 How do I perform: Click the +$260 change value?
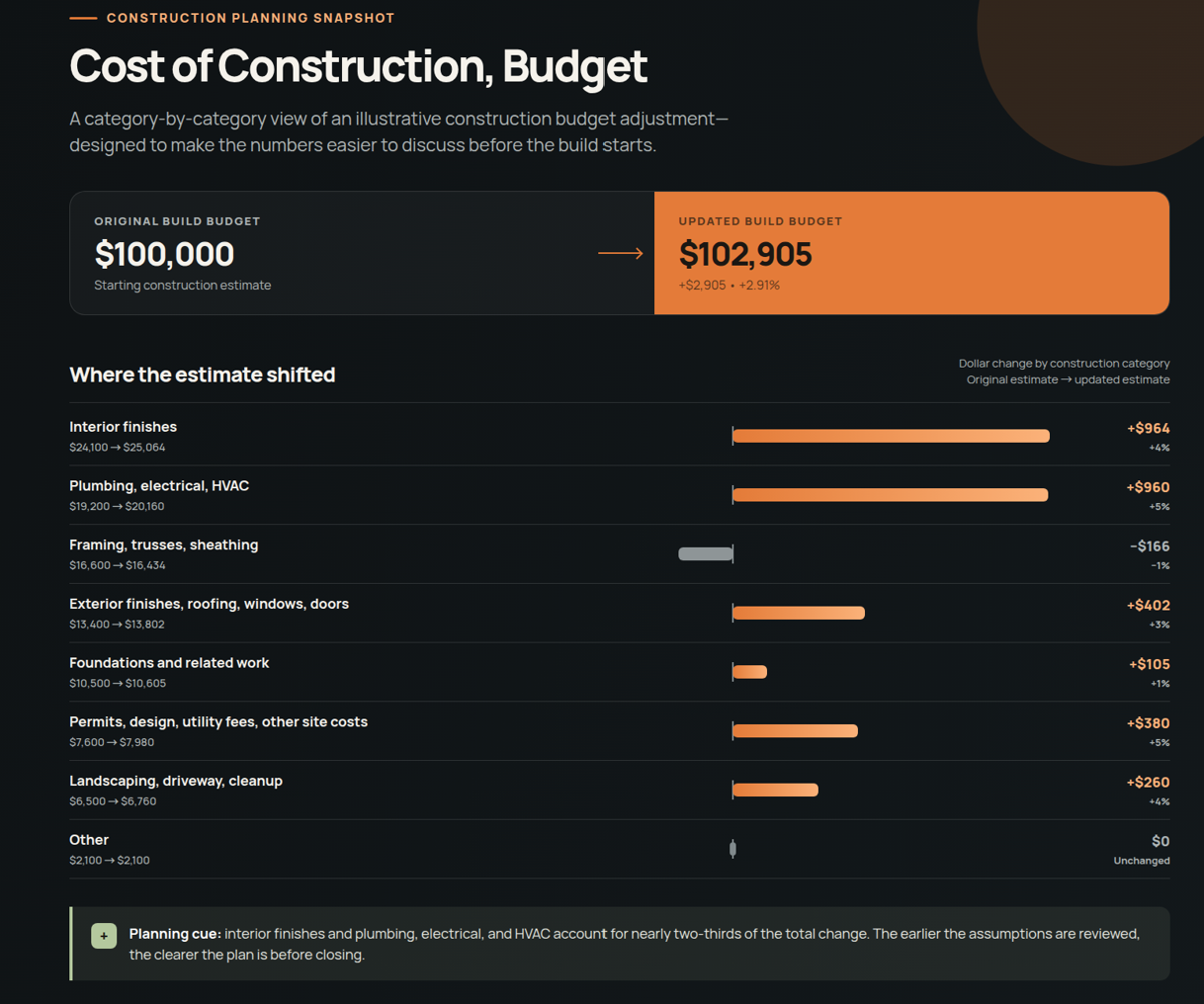[1148, 783]
